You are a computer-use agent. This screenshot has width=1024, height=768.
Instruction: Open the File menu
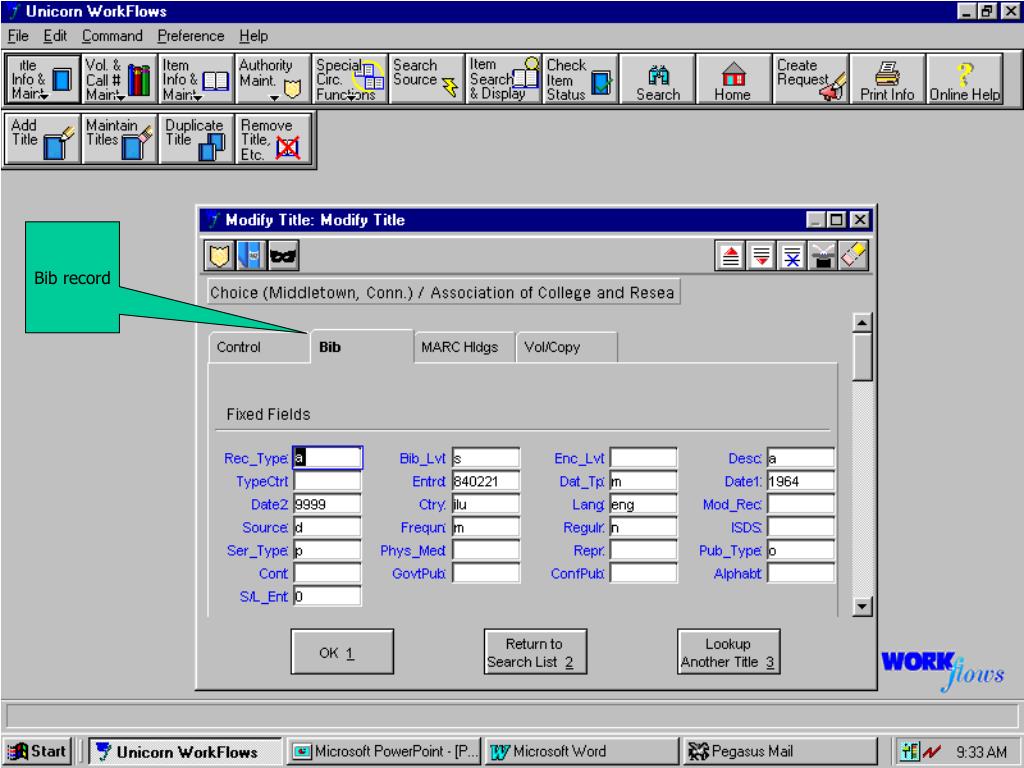18,36
